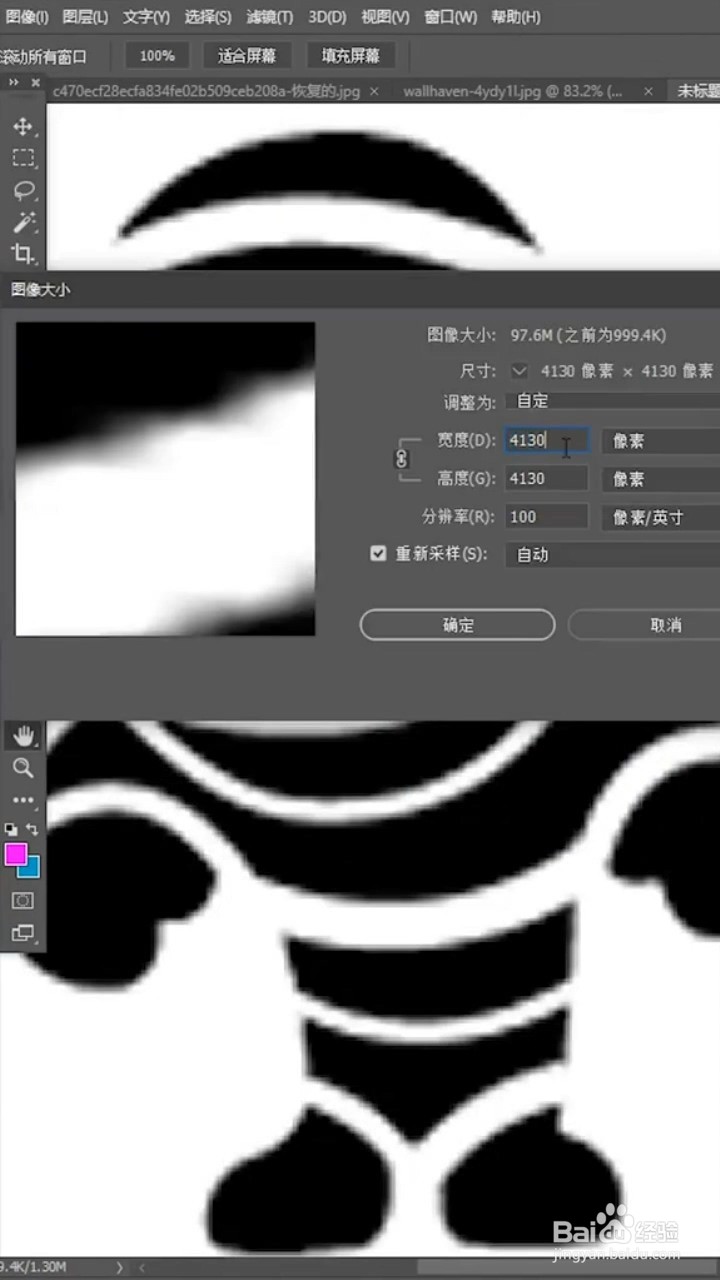Open the Layer menu
The height and width of the screenshot is (1280, 720).
[x=85, y=17]
